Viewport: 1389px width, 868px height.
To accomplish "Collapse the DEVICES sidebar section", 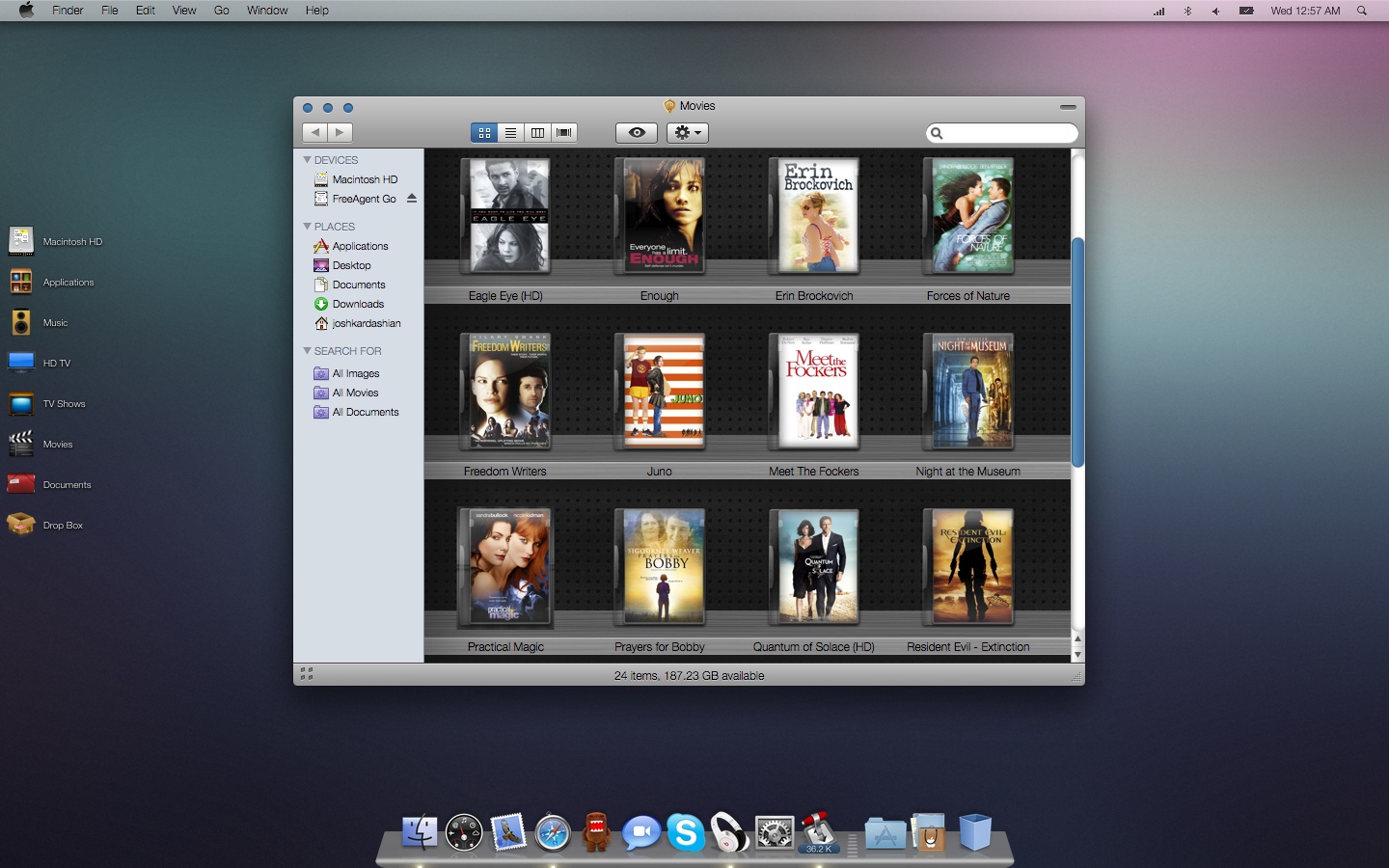I will pyautogui.click(x=308, y=160).
